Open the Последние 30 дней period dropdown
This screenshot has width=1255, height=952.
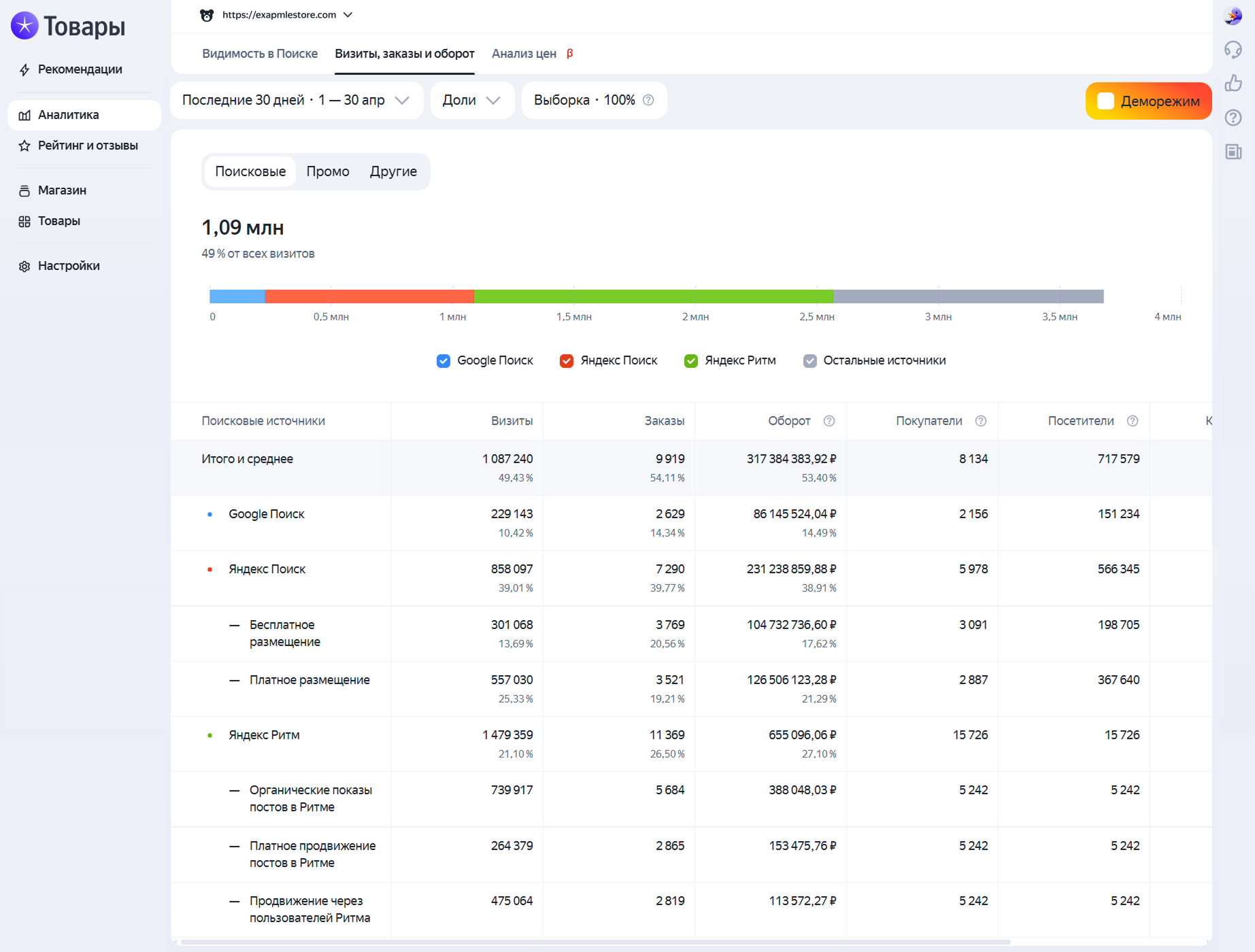point(296,100)
